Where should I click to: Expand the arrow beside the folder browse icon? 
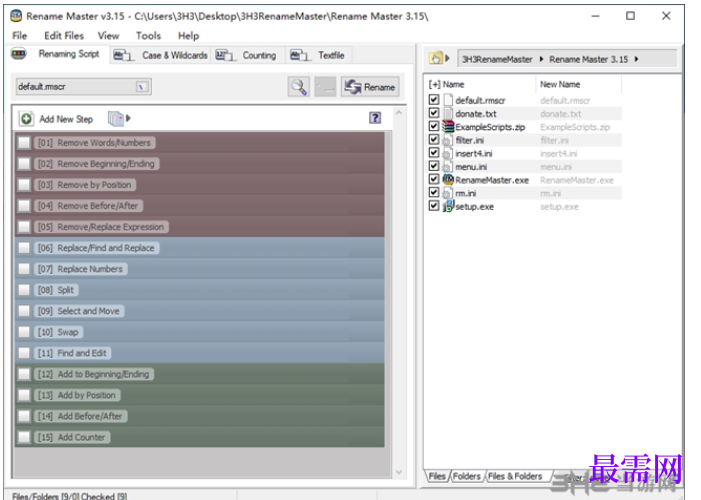(447, 58)
